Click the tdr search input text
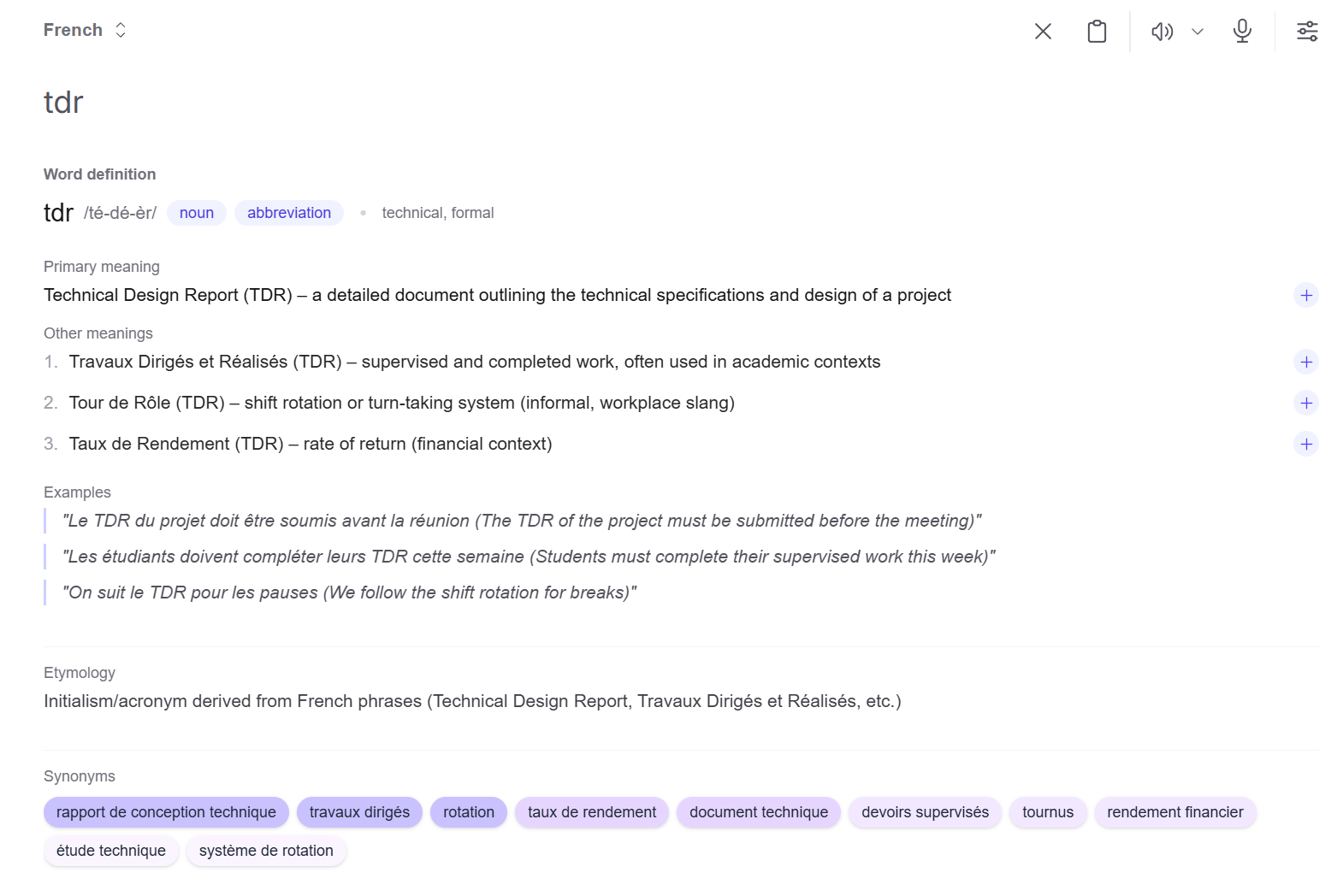The image size is (1343, 896). [63, 103]
